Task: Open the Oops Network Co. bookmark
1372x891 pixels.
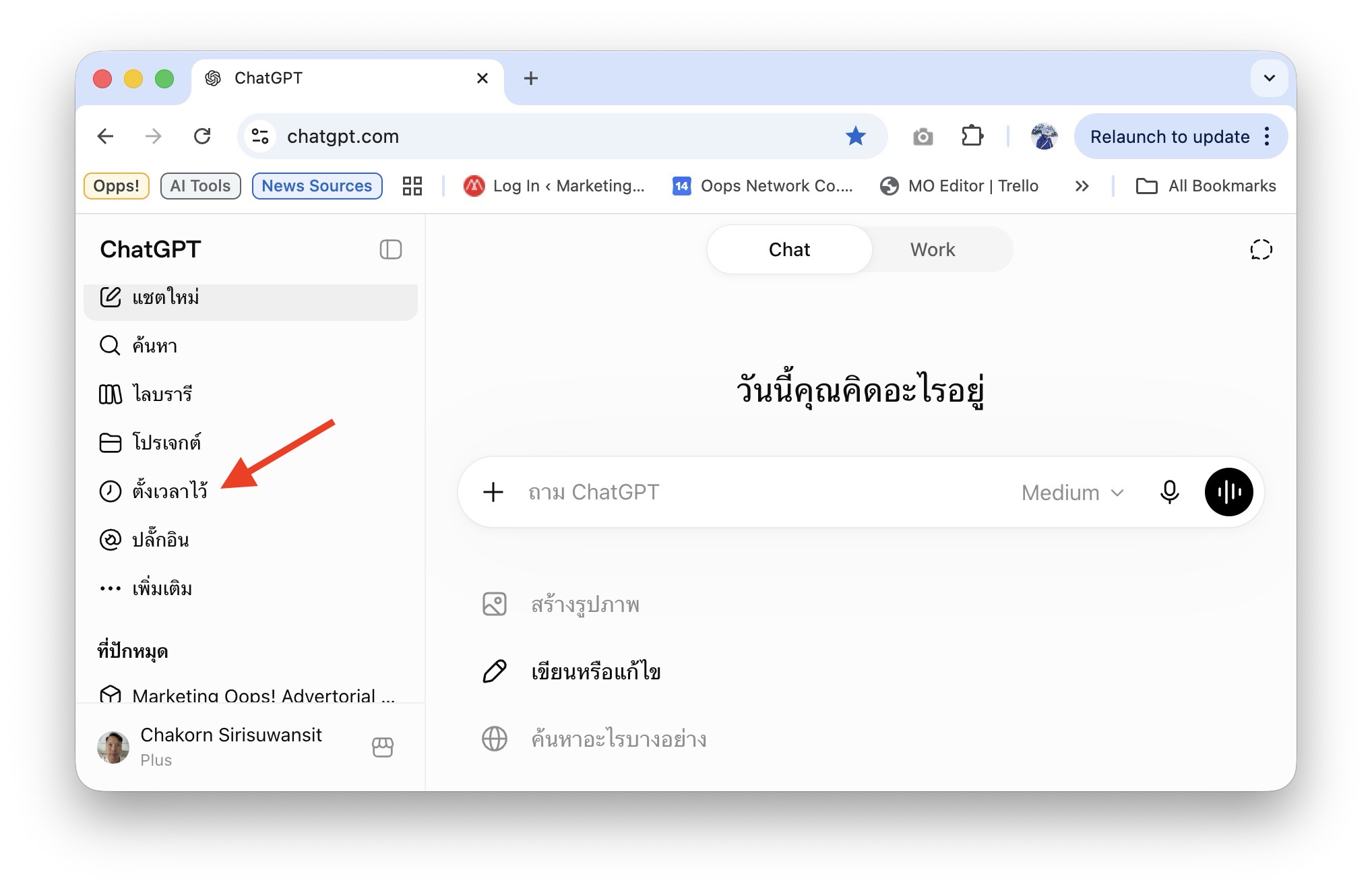Action: 762,186
